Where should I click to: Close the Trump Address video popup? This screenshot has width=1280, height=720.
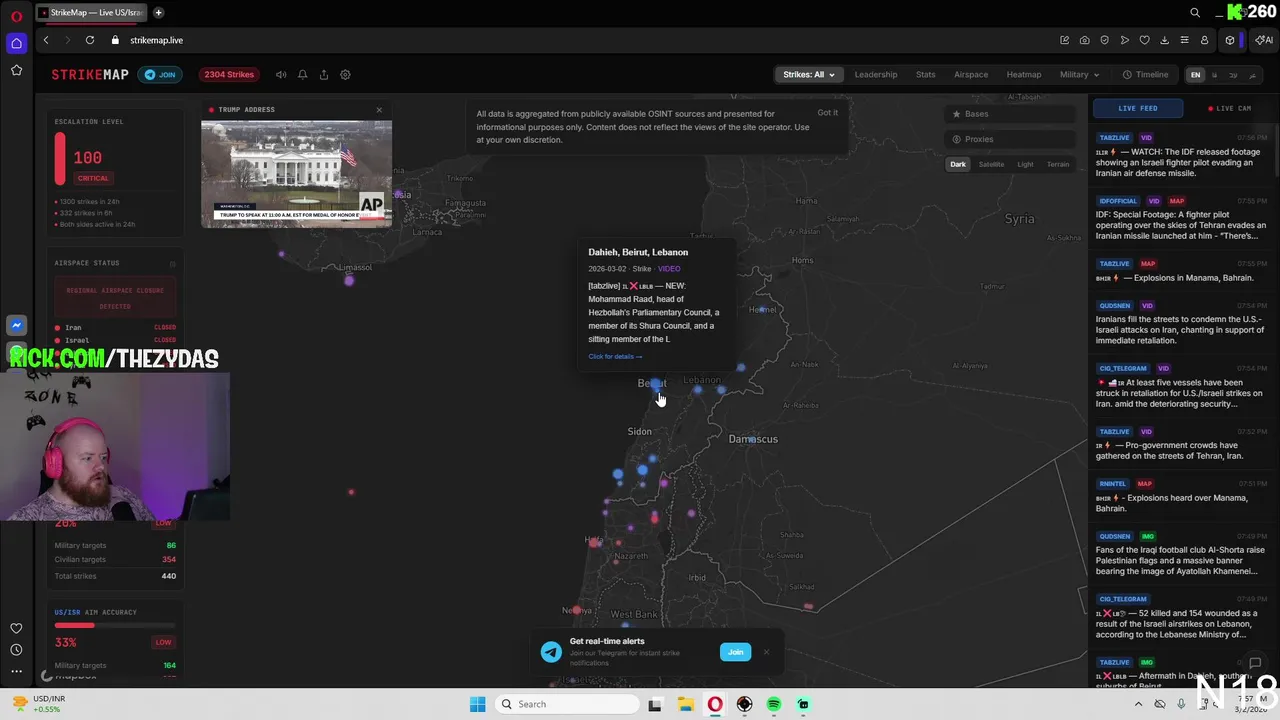tap(379, 110)
